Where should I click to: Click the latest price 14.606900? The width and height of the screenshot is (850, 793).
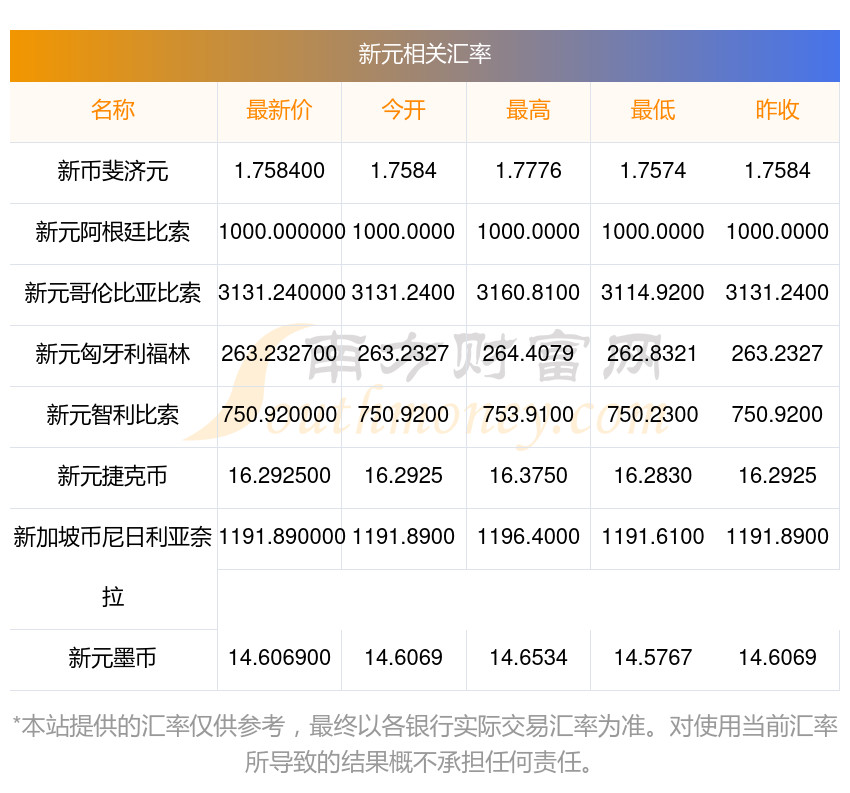coord(279,657)
